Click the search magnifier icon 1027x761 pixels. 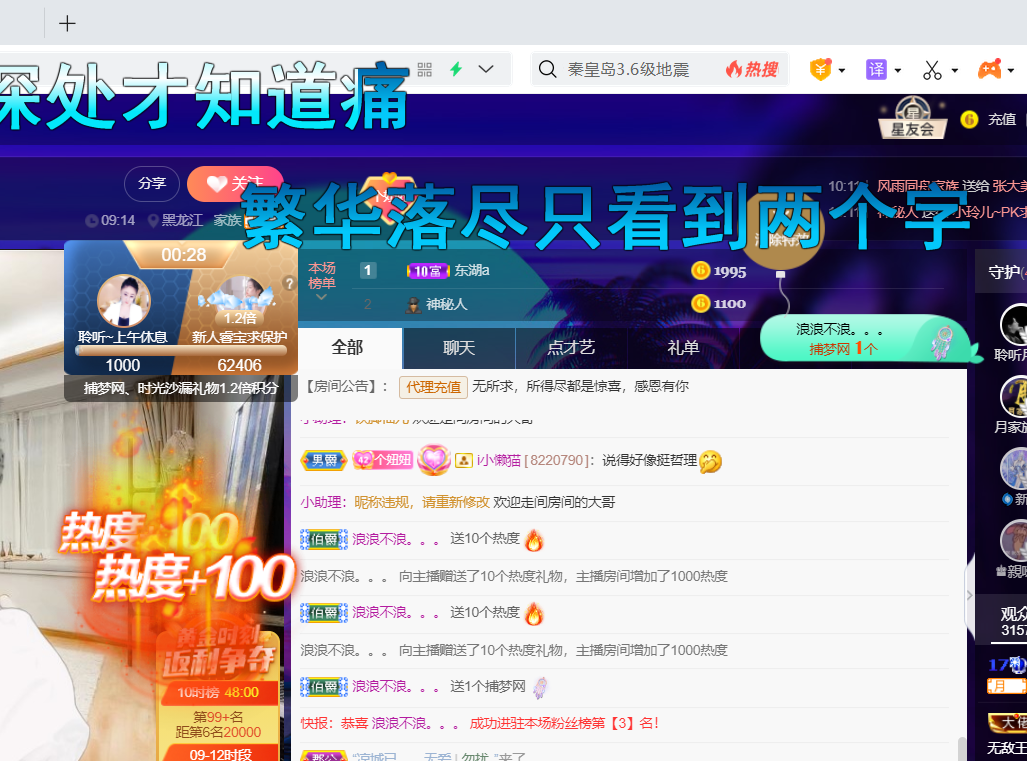point(548,69)
